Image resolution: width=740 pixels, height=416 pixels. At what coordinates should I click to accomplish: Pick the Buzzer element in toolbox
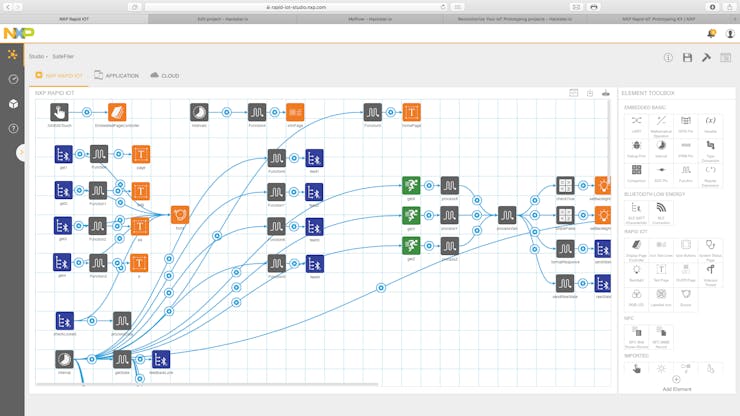686,298
